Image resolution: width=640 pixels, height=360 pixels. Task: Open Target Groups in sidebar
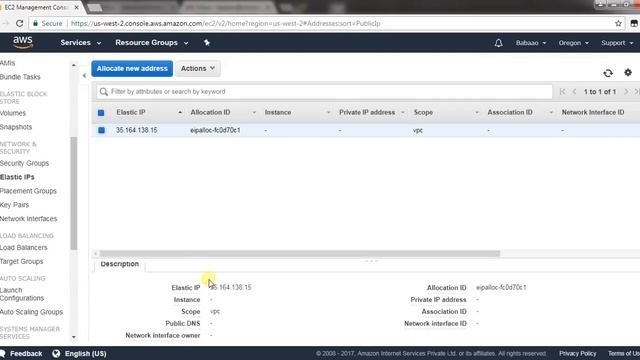(22, 262)
